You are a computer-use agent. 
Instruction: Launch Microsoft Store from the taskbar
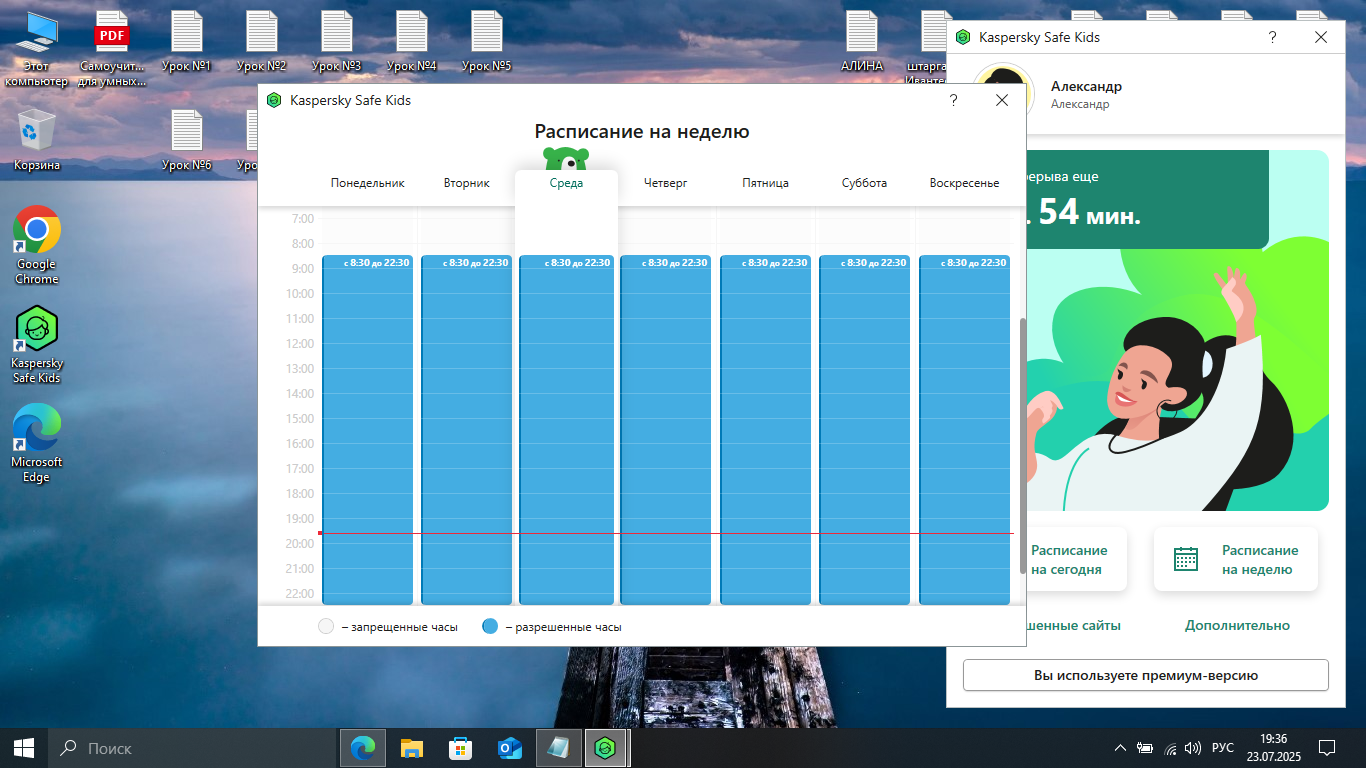[x=461, y=748]
